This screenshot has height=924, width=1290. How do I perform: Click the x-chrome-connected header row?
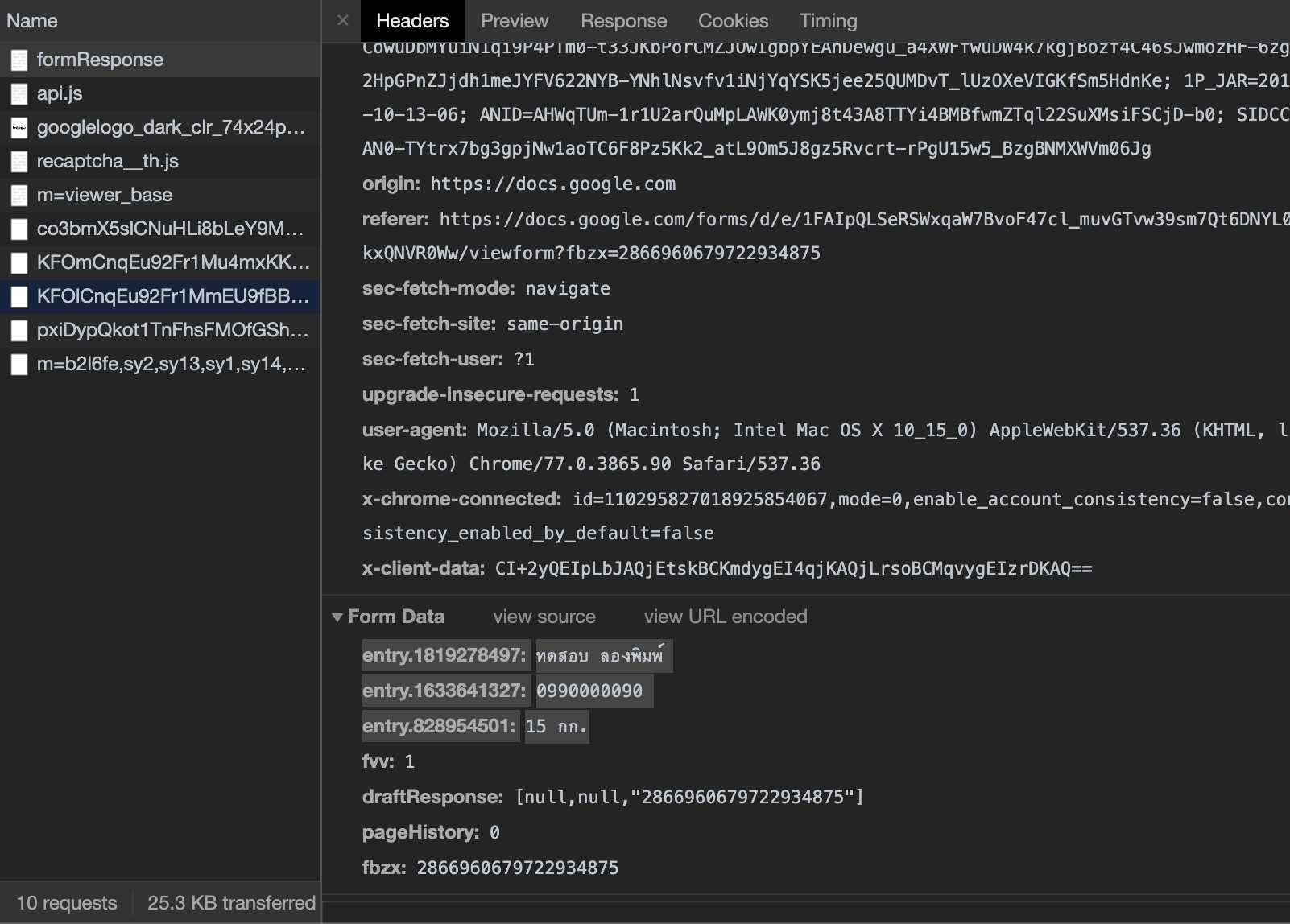point(825,516)
